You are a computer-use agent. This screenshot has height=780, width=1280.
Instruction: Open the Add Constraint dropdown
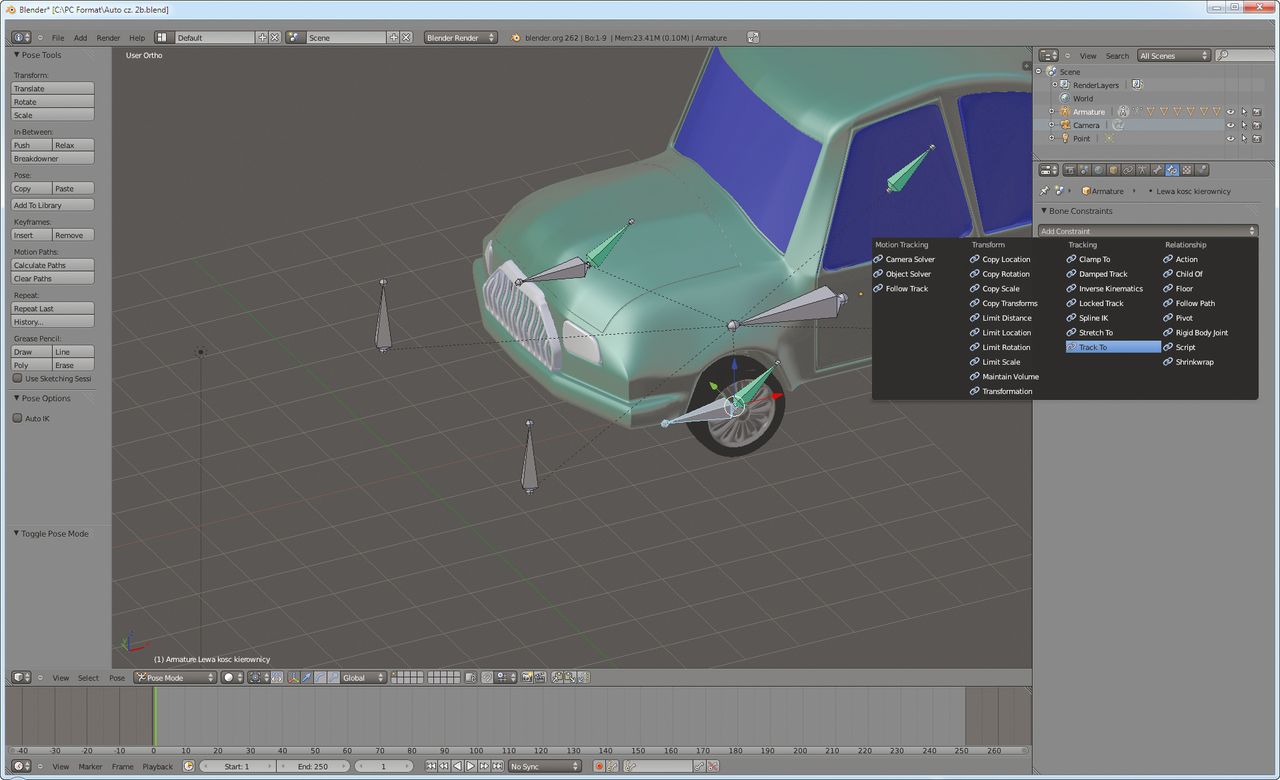[x=1147, y=231]
